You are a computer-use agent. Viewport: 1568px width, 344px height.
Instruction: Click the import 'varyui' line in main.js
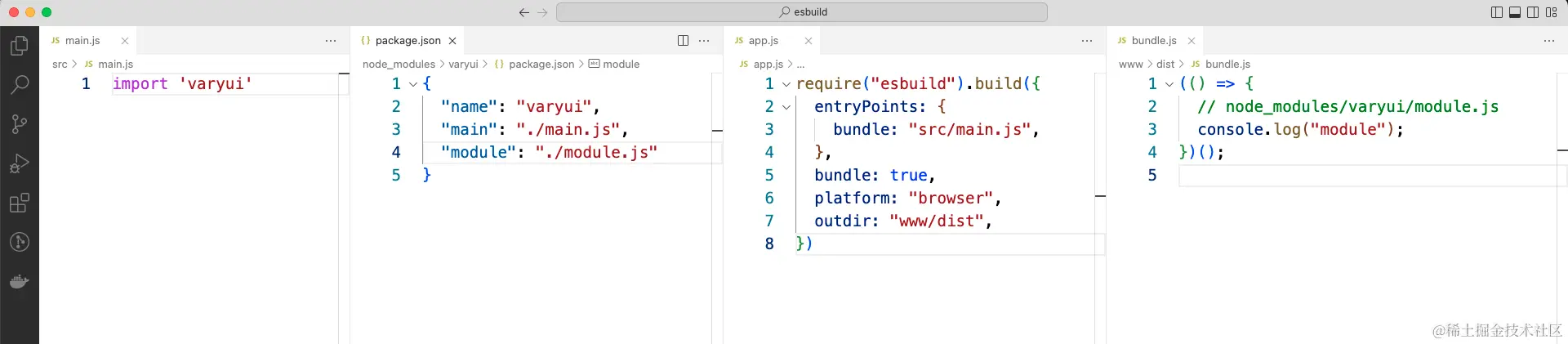pyautogui.click(x=182, y=83)
